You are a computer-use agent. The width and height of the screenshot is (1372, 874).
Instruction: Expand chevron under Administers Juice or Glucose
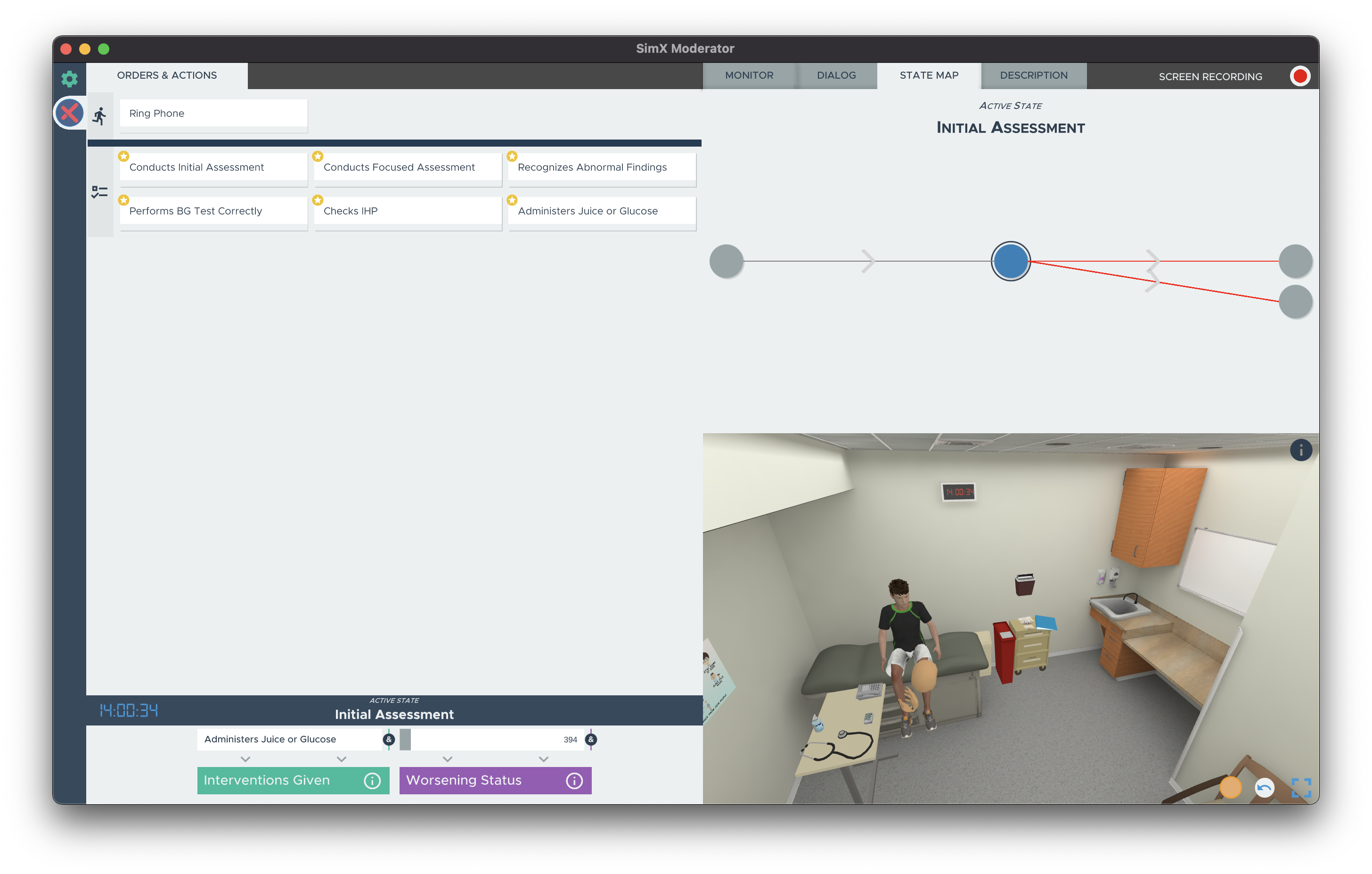(x=245, y=759)
